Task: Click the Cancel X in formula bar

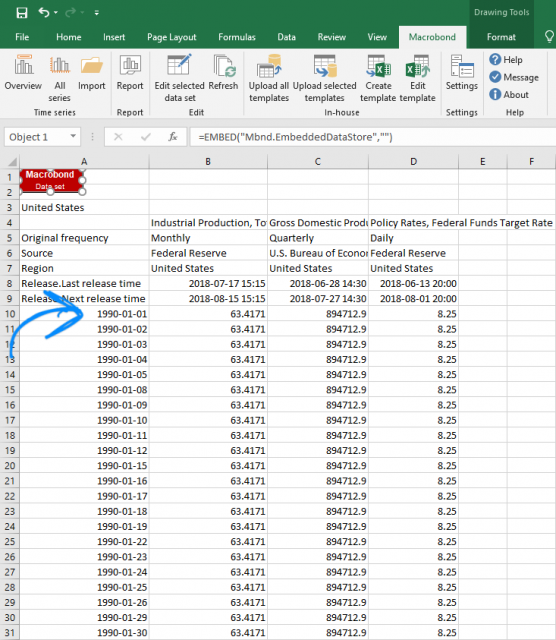Action: click(118, 137)
